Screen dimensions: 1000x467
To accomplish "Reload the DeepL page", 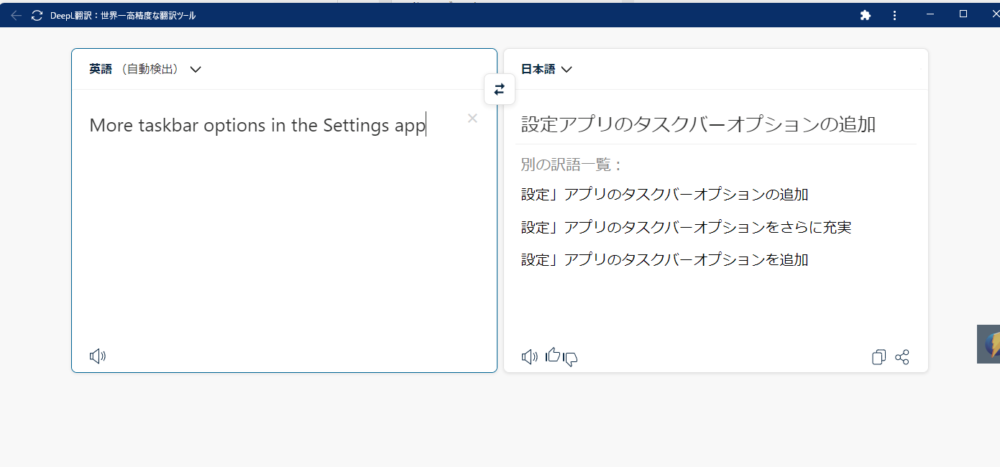I will tap(37, 15).
